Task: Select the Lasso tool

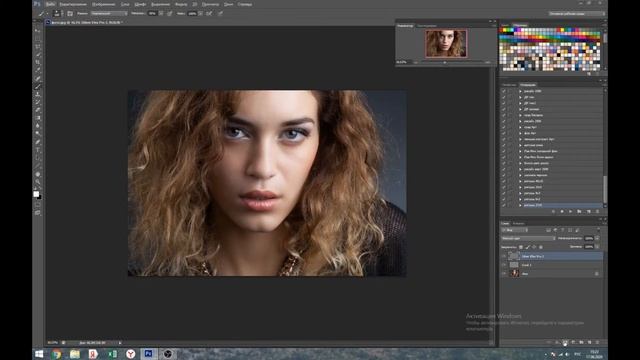Action: point(38,47)
